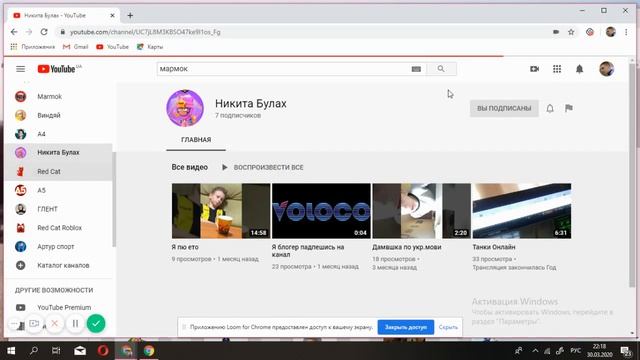This screenshot has height=360, width=640.
Task: Reload the page with refresh icon
Action: [44, 32]
